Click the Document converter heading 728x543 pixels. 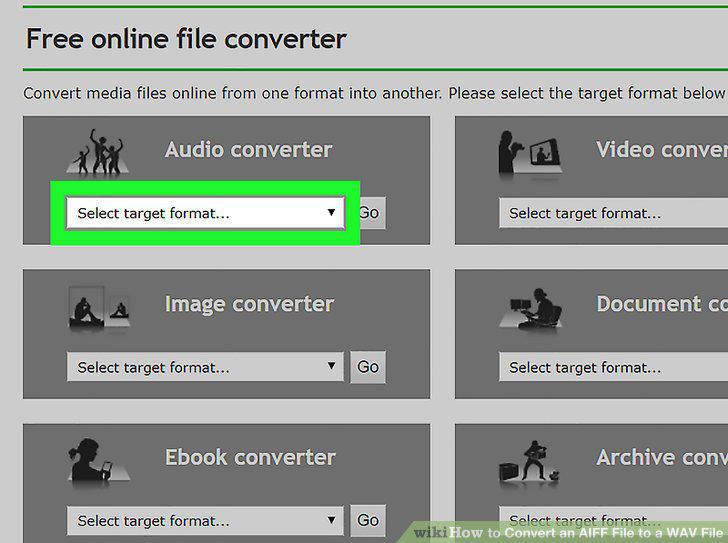pyautogui.click(x=662, y=304)
